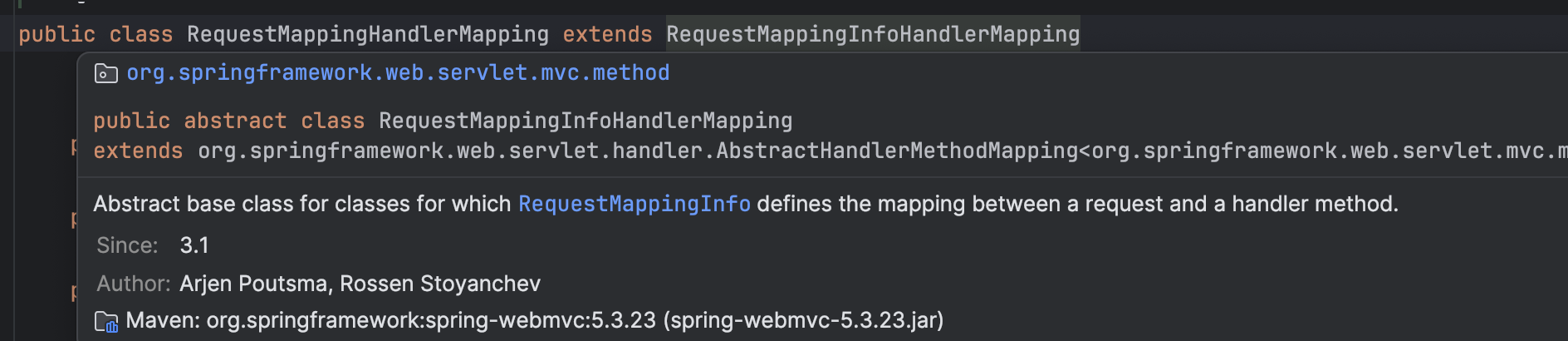Click the Author names Arjen Poutsma, Rossen Stoyanchev

pos(360,284)
